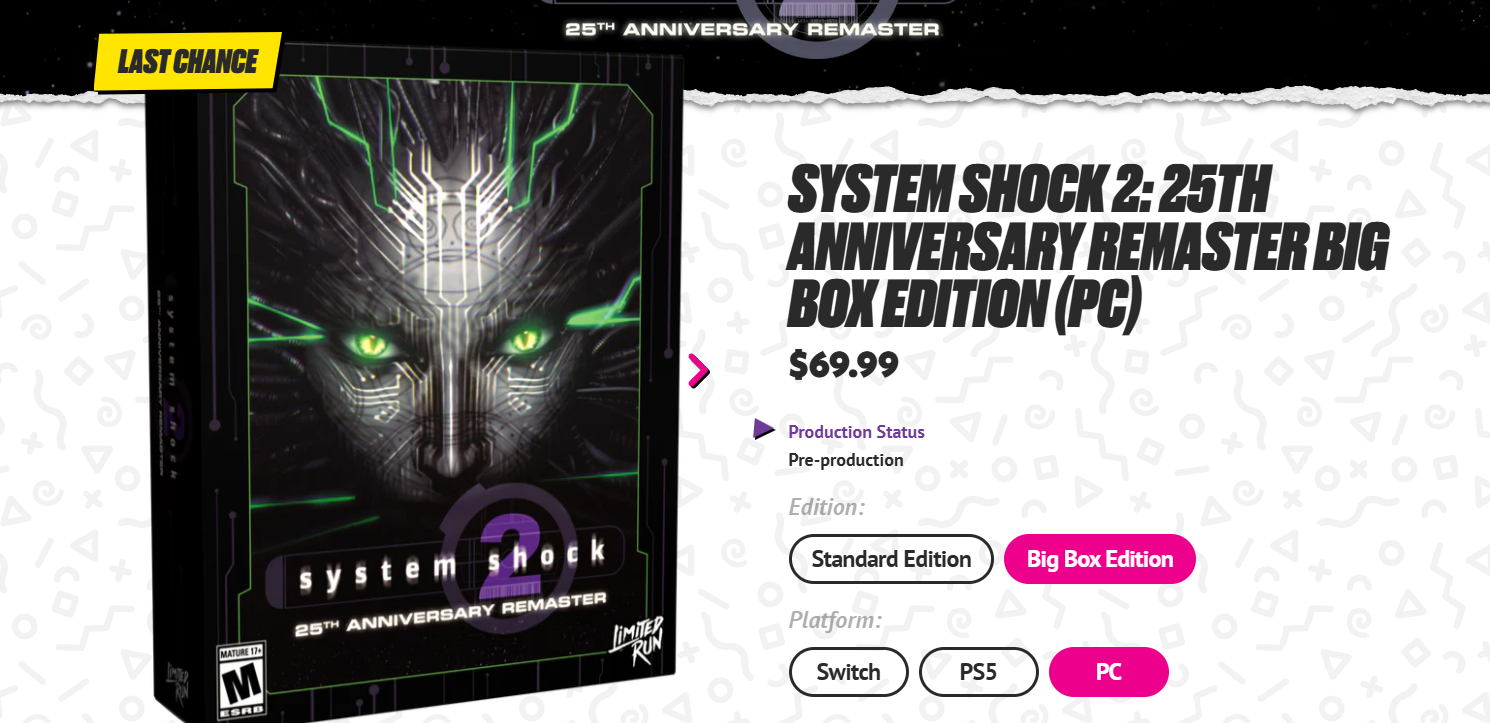The image size is (1490, 723).
Task: Choose the Big Box Edition option
Action: (1100, 559)
